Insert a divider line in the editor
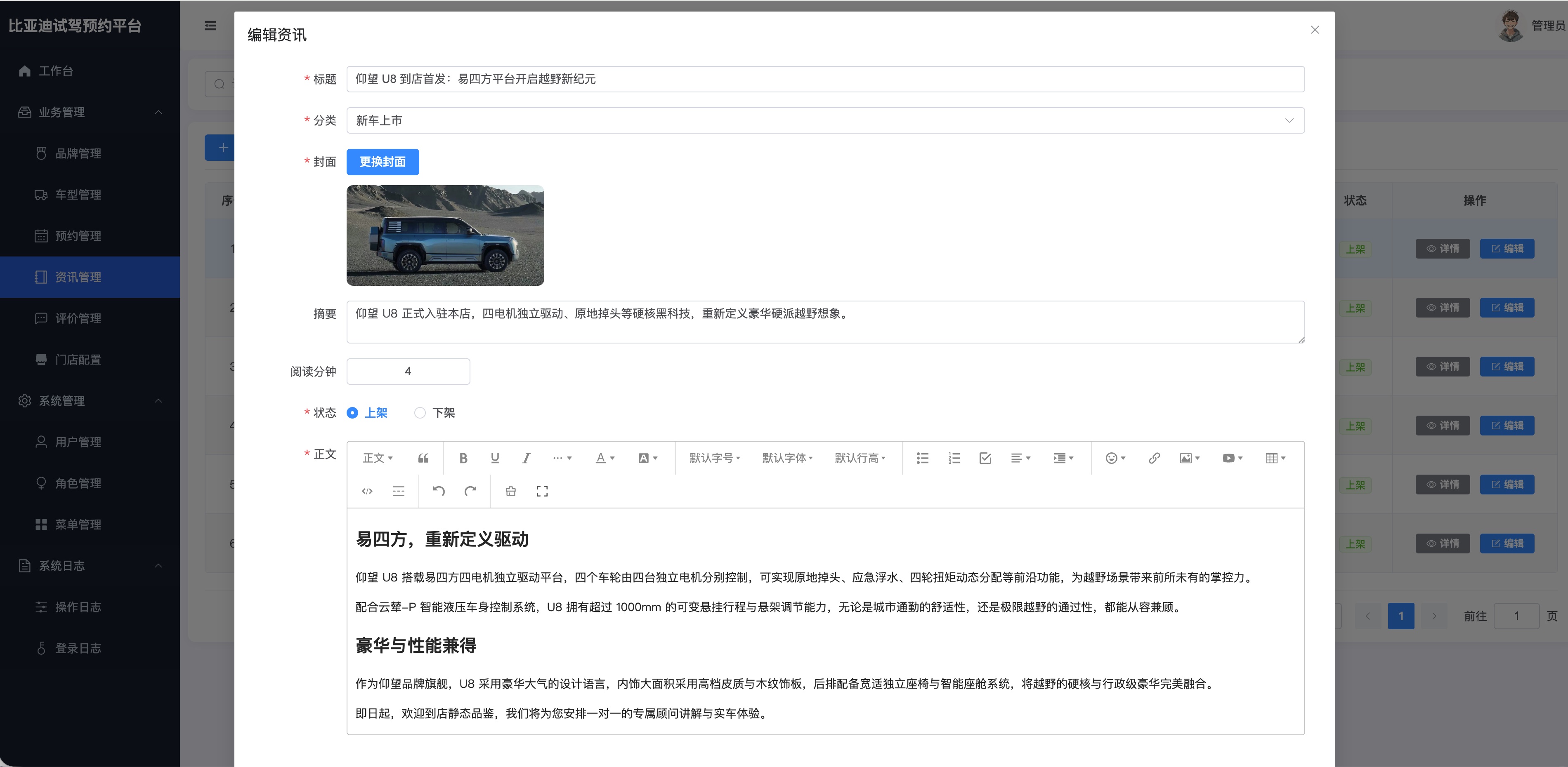This screenshot has width=1568, height=767. 399,491
